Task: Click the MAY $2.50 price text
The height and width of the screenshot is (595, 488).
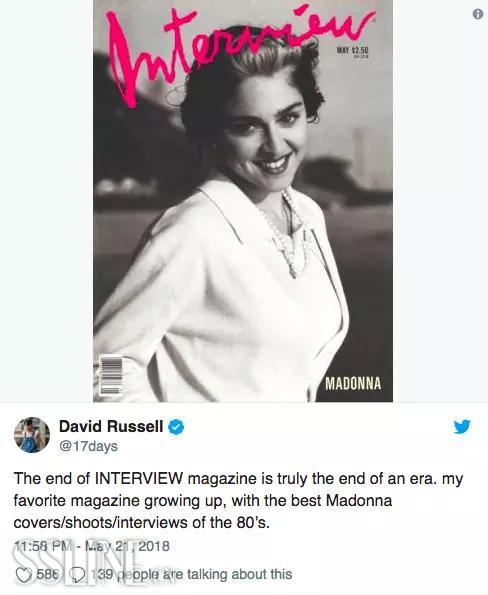Action: (353, 50)
